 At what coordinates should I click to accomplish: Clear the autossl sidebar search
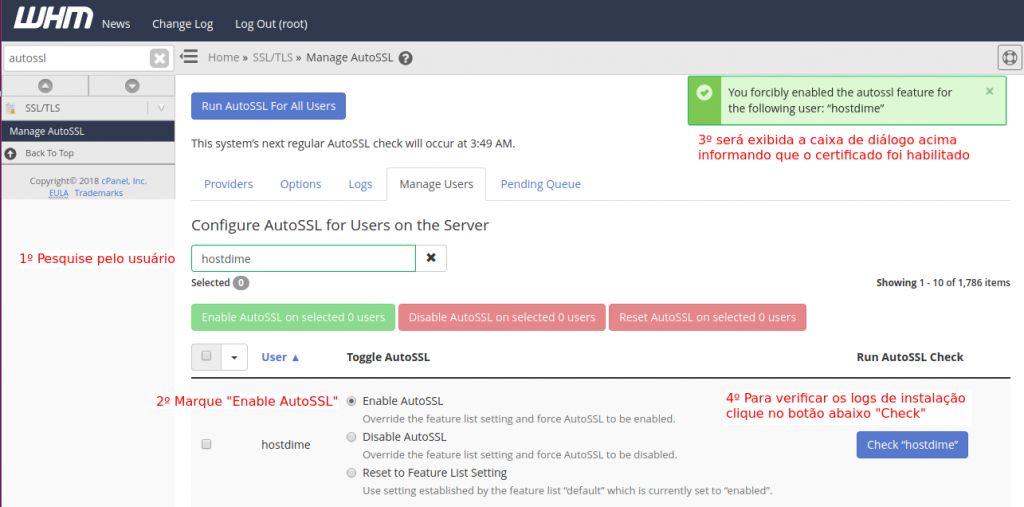coord(159,58)
